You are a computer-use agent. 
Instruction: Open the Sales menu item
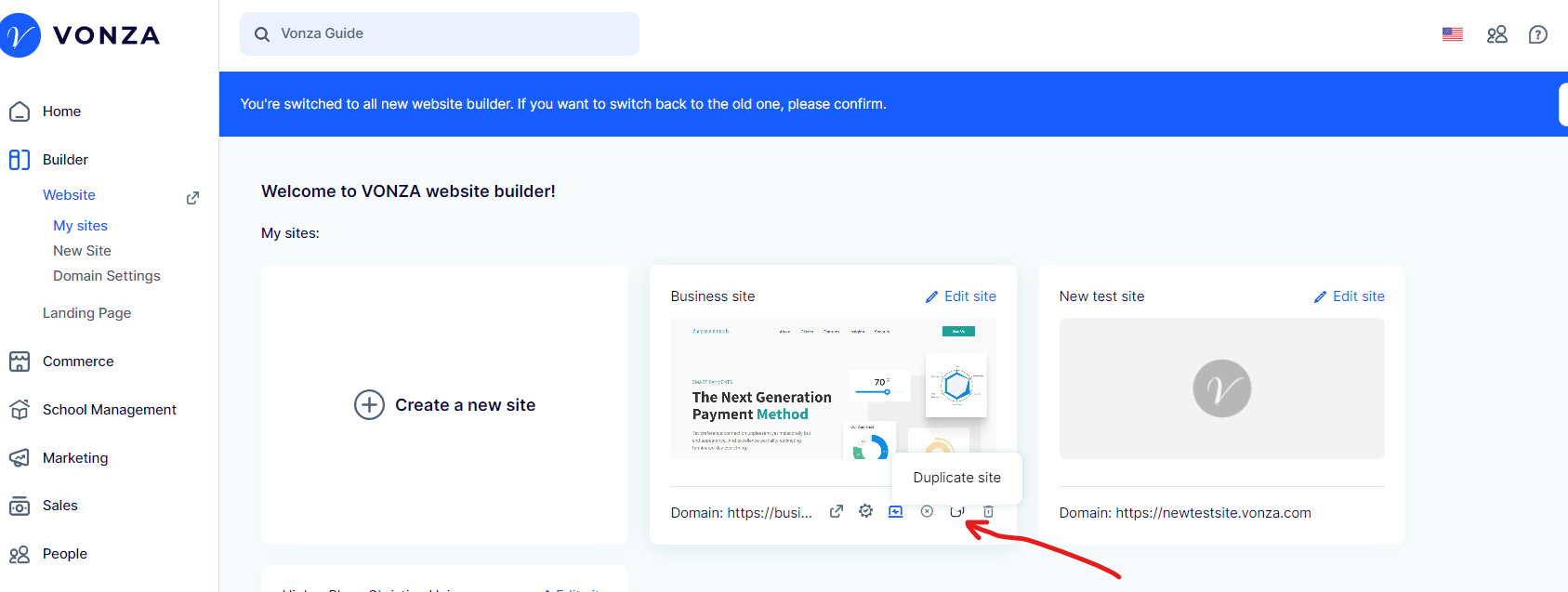click(x=60, y=506)
